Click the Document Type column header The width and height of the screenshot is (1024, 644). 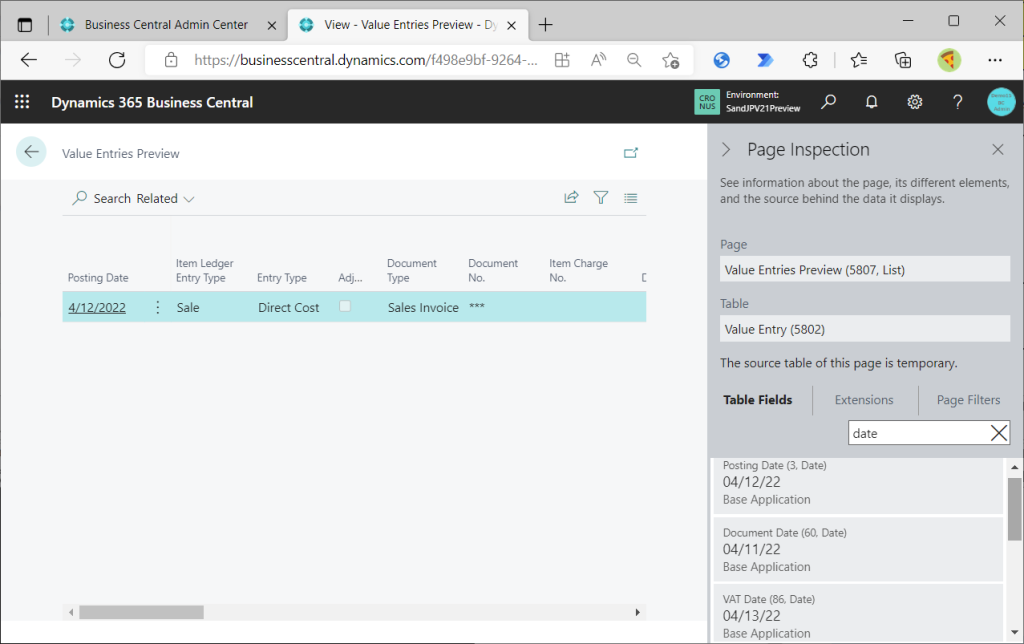coord(411,270)
